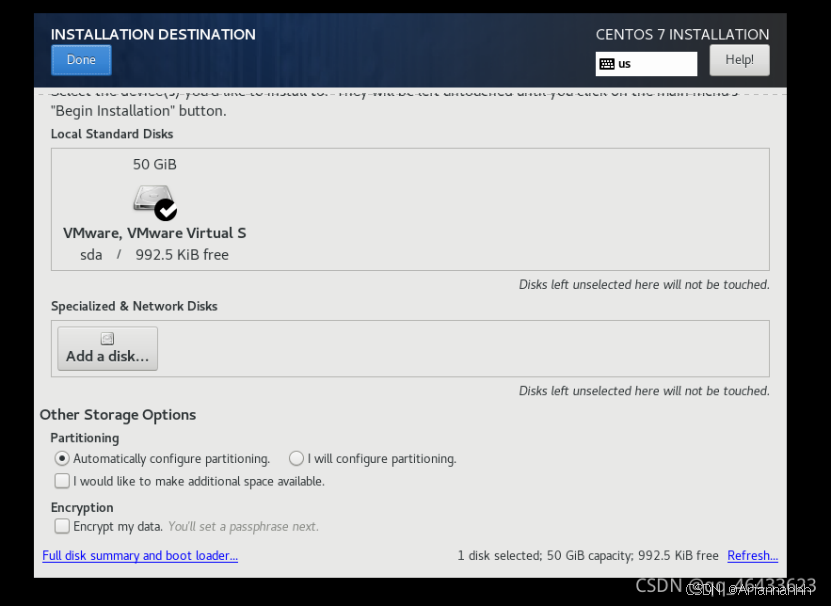Click the Partitioning section label
The height and width of the screenshot is (606, 831).
(x=85, y=438)
